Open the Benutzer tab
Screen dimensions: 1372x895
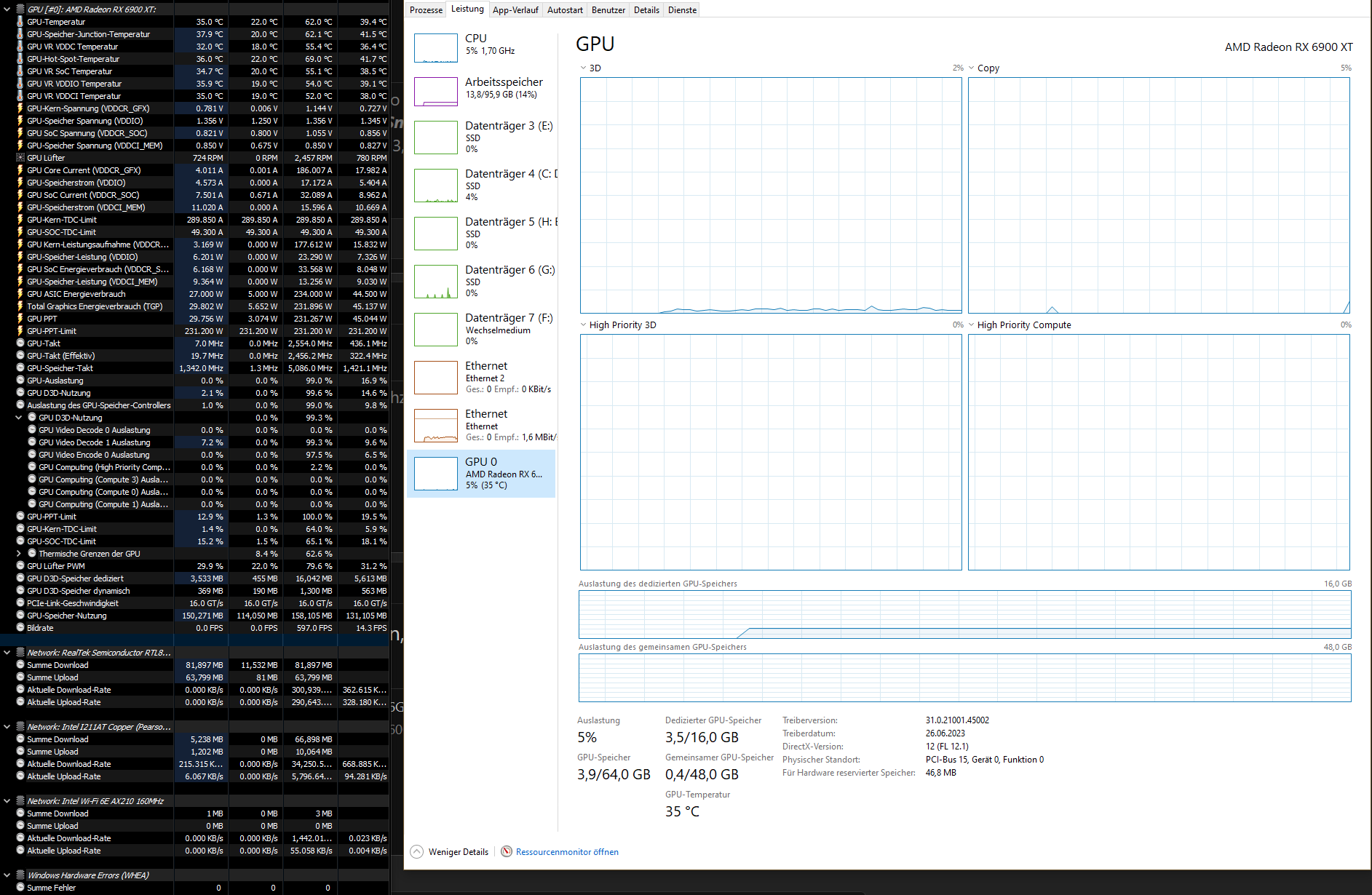pos(608,10)
